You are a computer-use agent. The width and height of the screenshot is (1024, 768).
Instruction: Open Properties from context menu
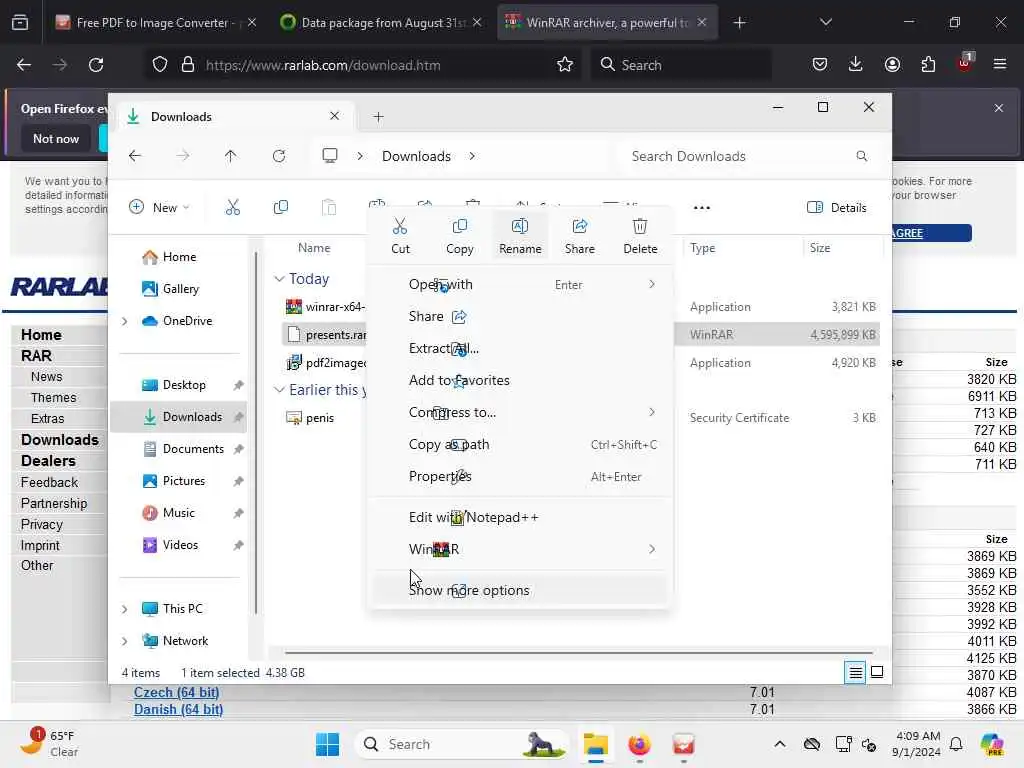click(x=520, y=476)
